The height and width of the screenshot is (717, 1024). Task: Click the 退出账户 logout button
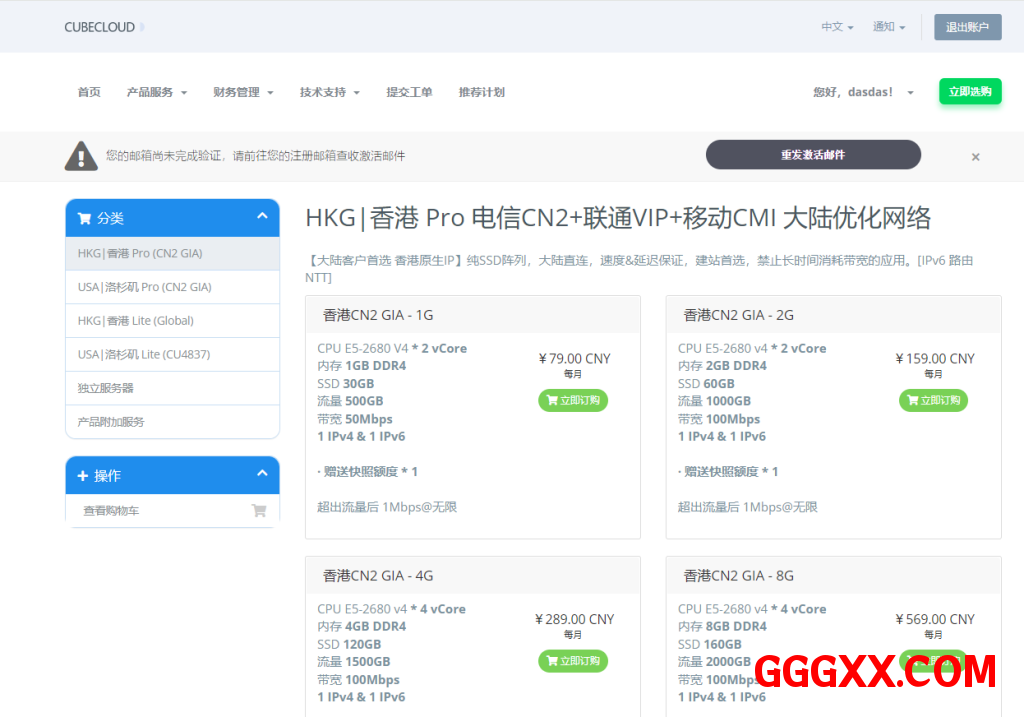967,27
